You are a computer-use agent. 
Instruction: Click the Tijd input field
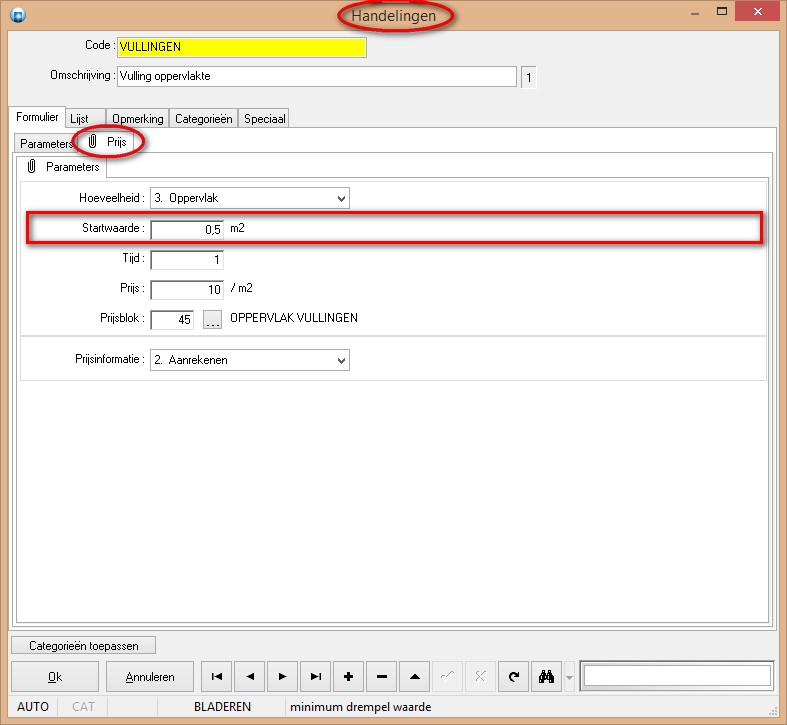(187, 260)
